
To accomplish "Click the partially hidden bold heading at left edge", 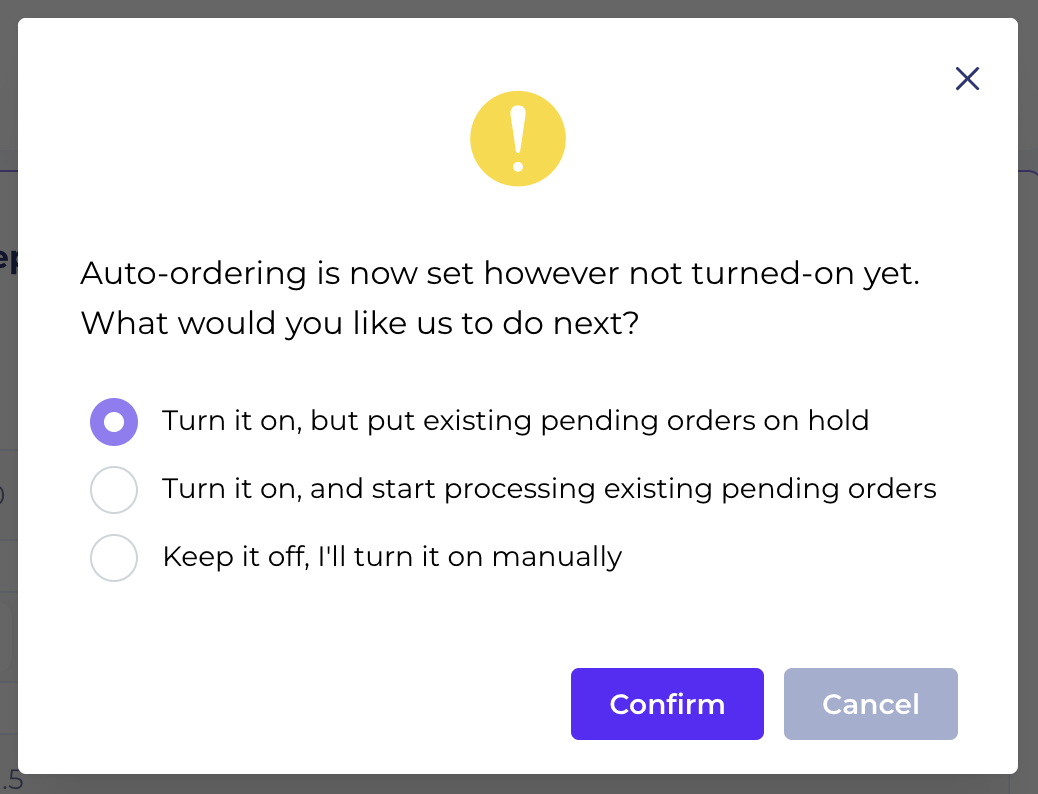I will tap(8, 260).
